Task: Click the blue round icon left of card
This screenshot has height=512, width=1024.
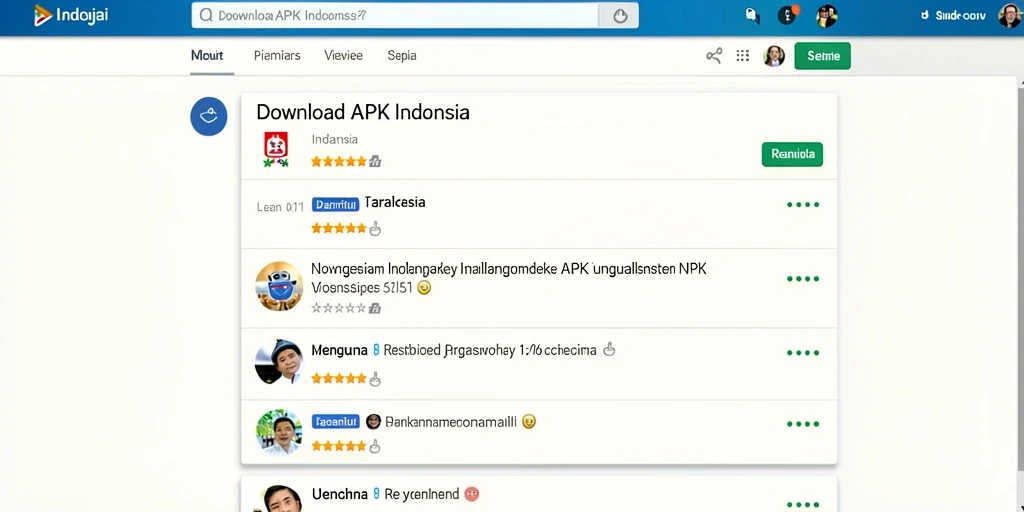Action: pos(209,117)
